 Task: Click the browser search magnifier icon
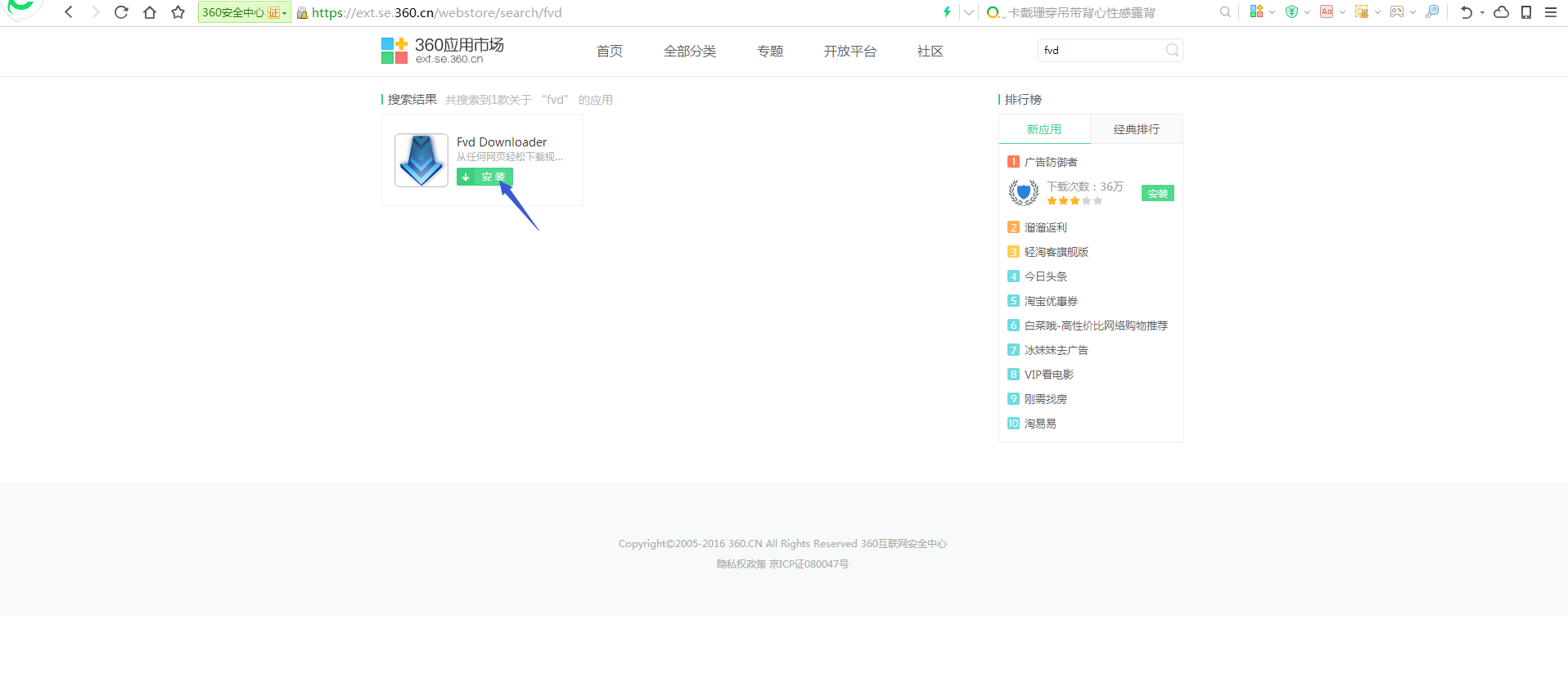[1225, 12]
